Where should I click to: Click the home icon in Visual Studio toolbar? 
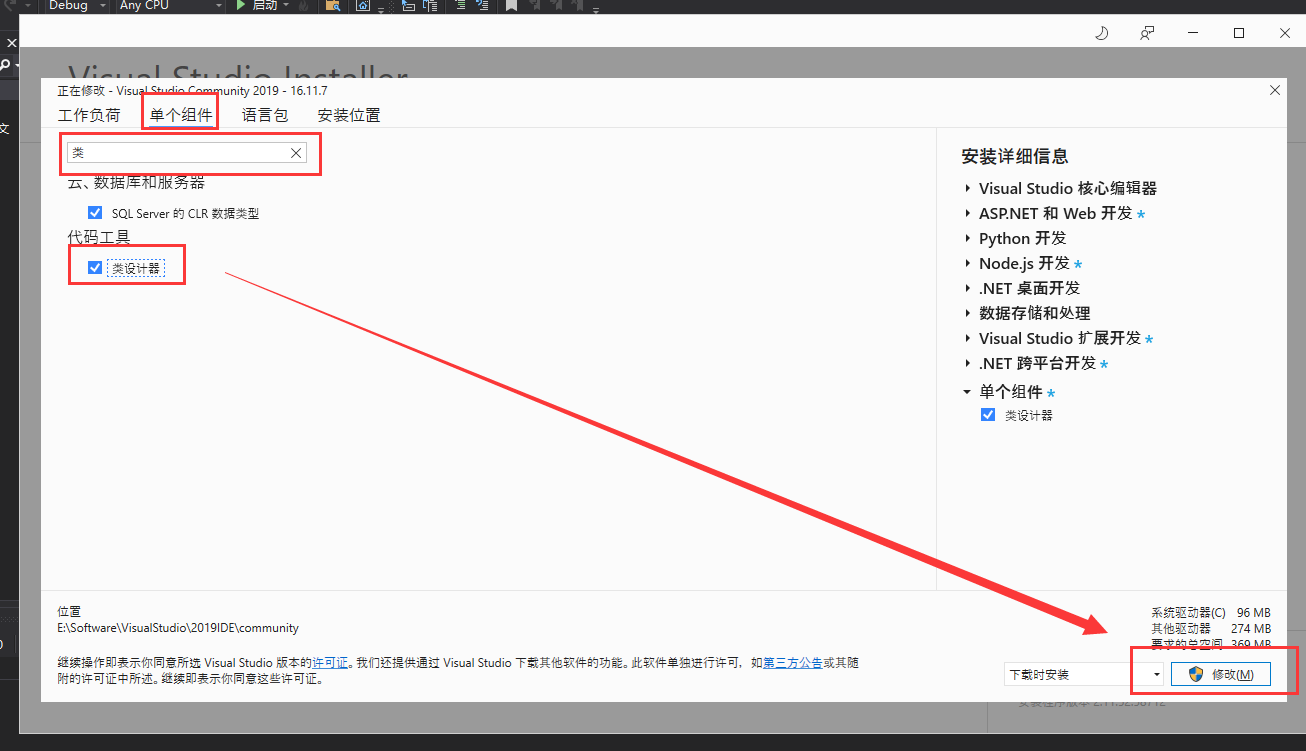(x=363, y=6)
